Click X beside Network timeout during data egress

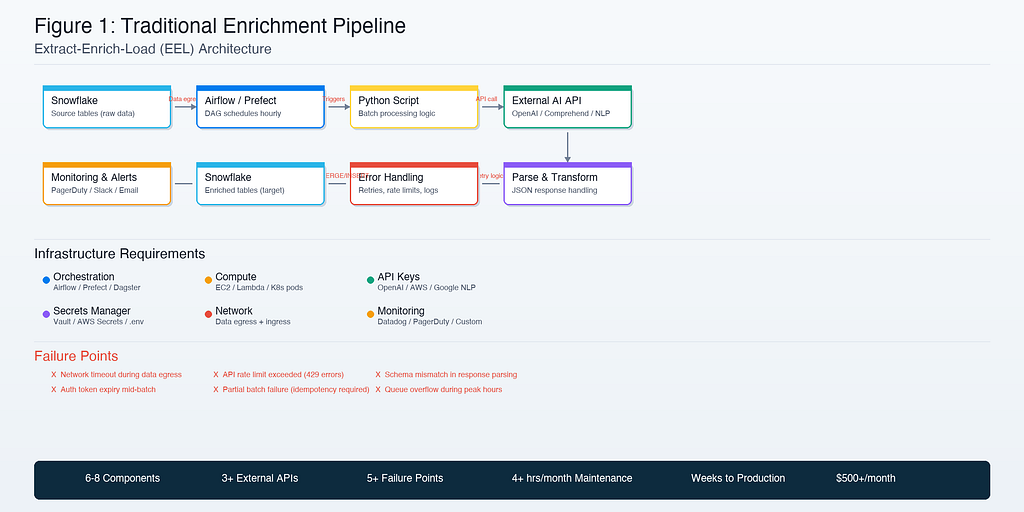tap(54, 375)
